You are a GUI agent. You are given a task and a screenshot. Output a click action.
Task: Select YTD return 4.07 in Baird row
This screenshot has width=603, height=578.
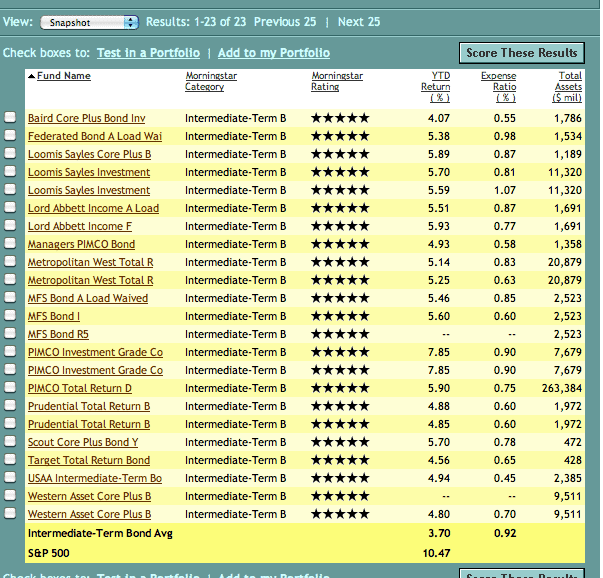tap(439, 118)
